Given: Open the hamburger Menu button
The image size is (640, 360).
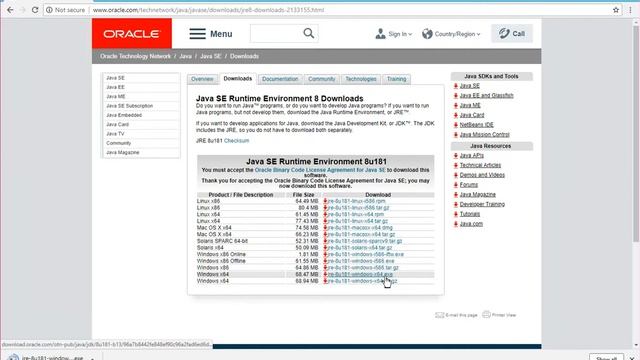Looking at the screenshot, I should coord(211,34).
